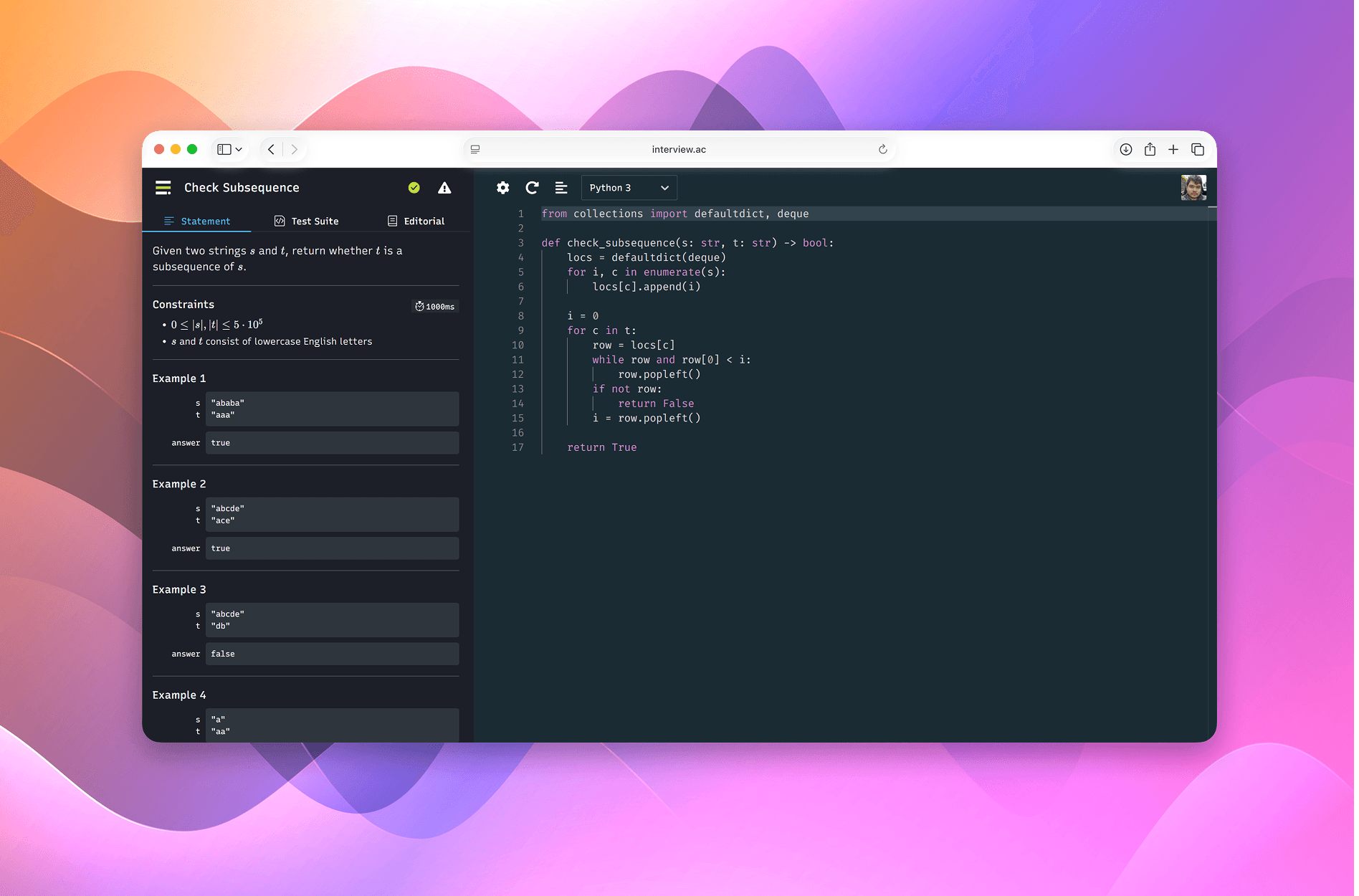Image resolution: width=1359 pixels, height=896 pixels.
Task: Click the green solved checkmark icon
Action: tap(414, 188)
